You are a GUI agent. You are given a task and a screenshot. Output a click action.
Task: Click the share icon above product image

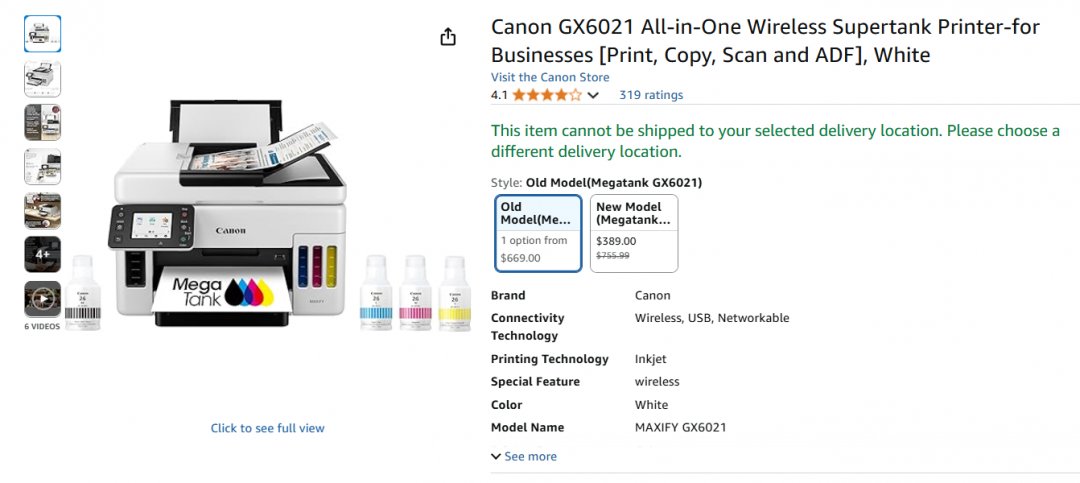[448, 37]
